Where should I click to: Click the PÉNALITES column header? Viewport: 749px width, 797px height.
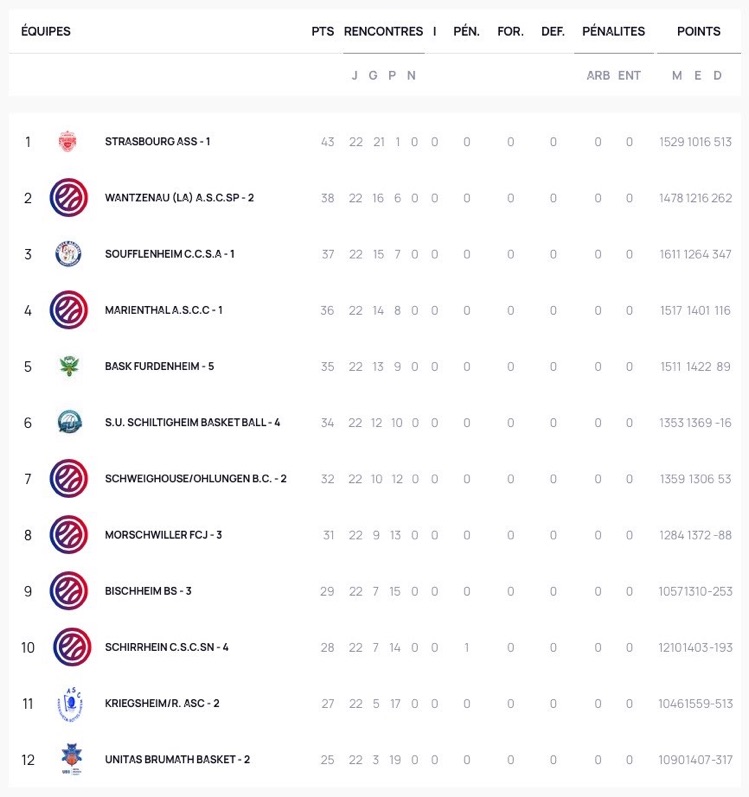coord(614,32)
